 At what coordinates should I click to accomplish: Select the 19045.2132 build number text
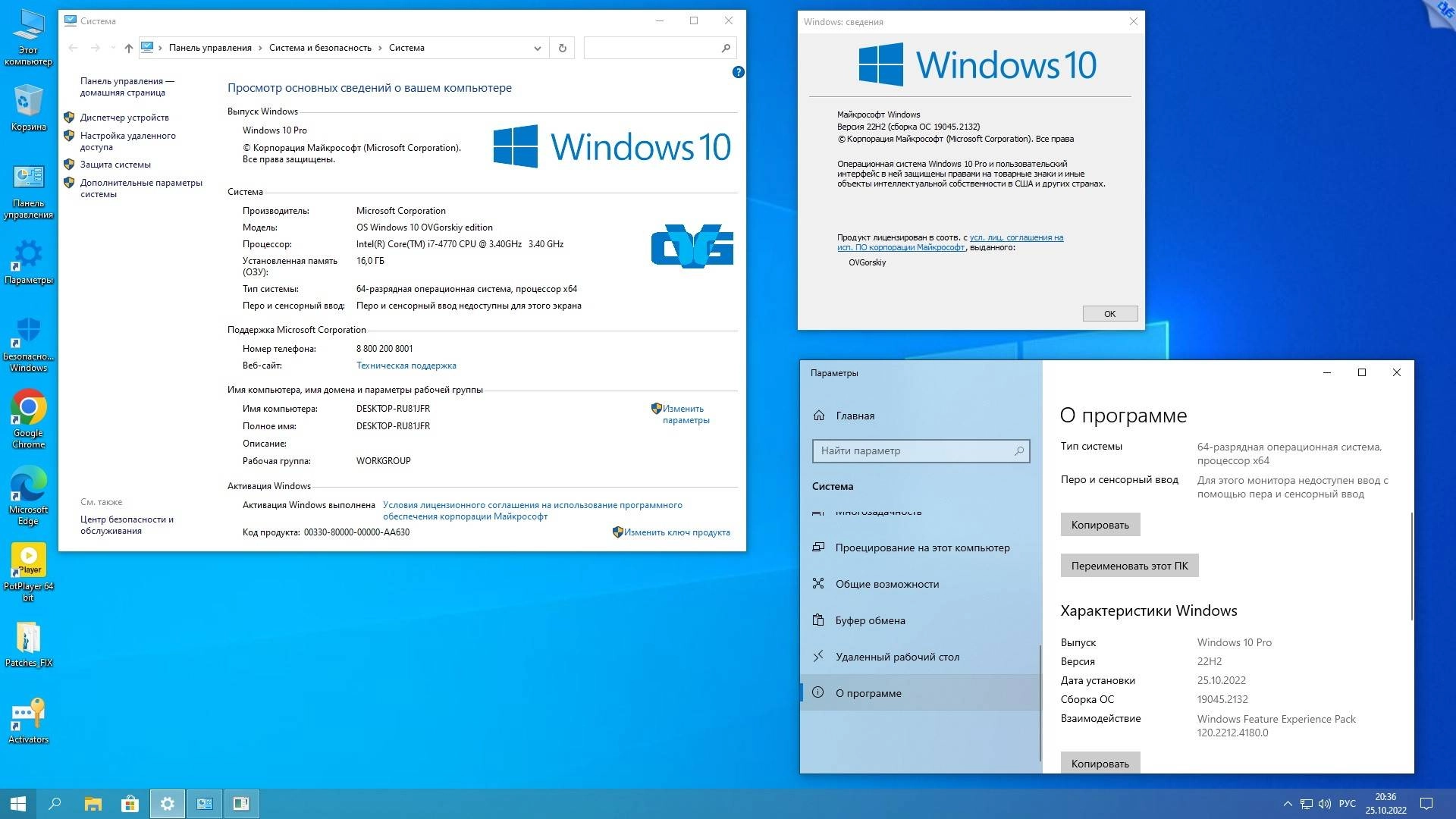(1222, 699)
